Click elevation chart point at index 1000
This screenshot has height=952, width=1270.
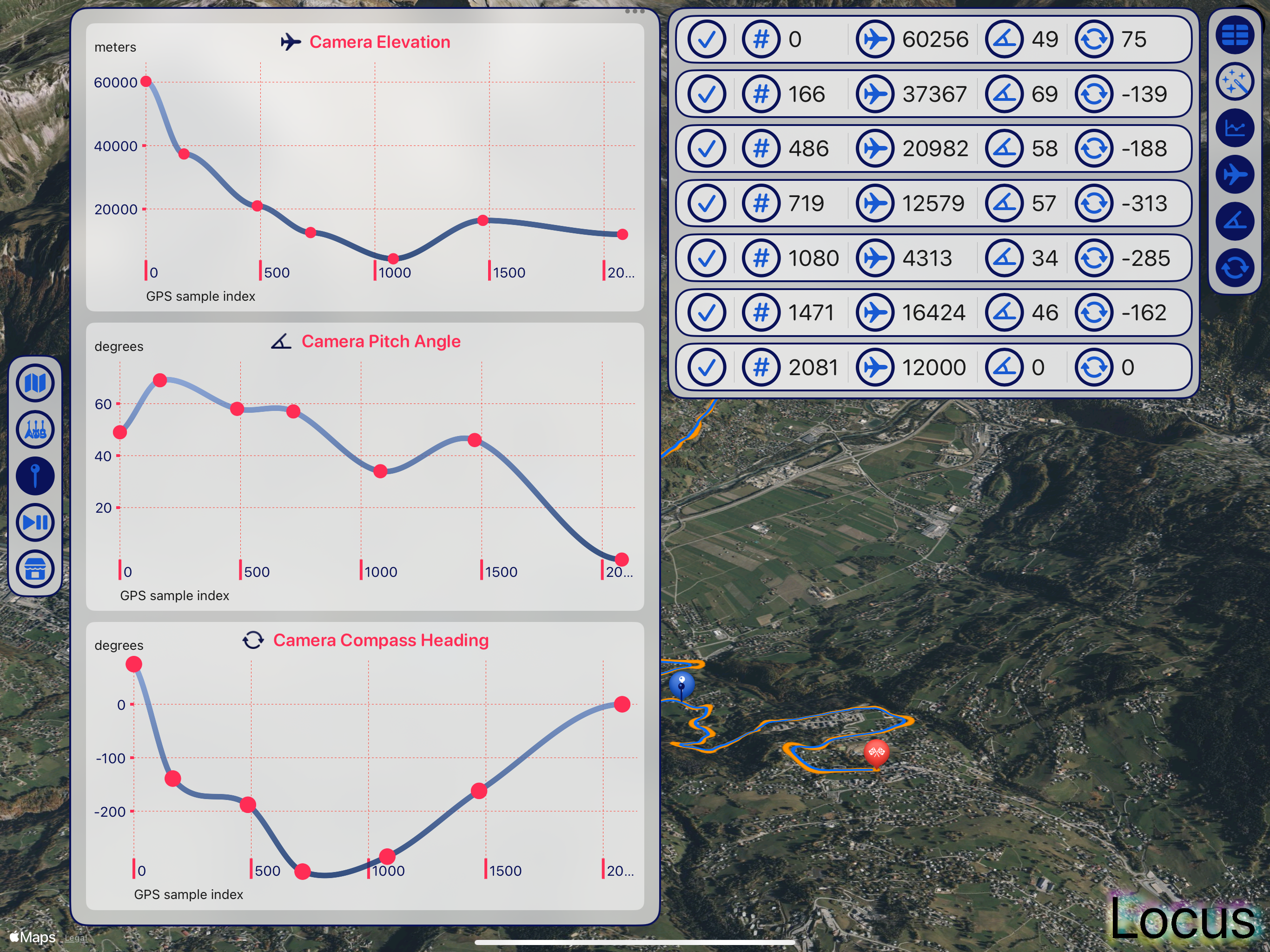(x=393, y=258)
